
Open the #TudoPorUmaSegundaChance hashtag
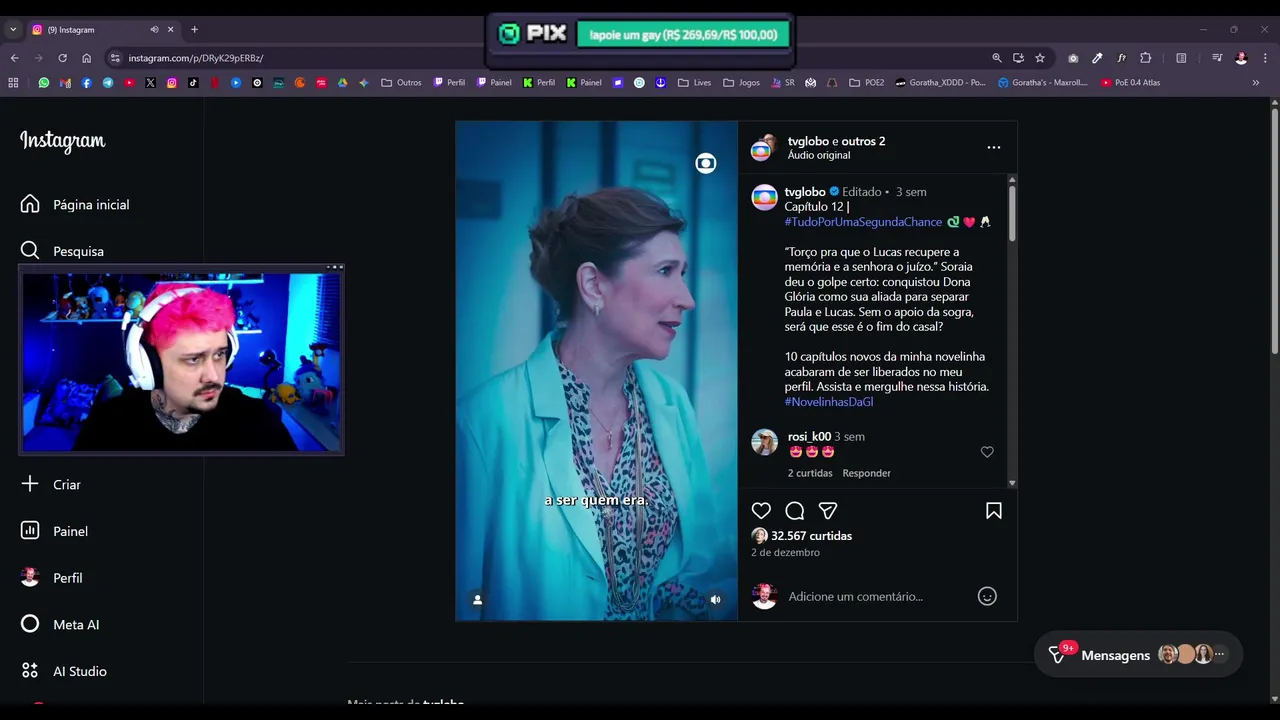[863, 222]
